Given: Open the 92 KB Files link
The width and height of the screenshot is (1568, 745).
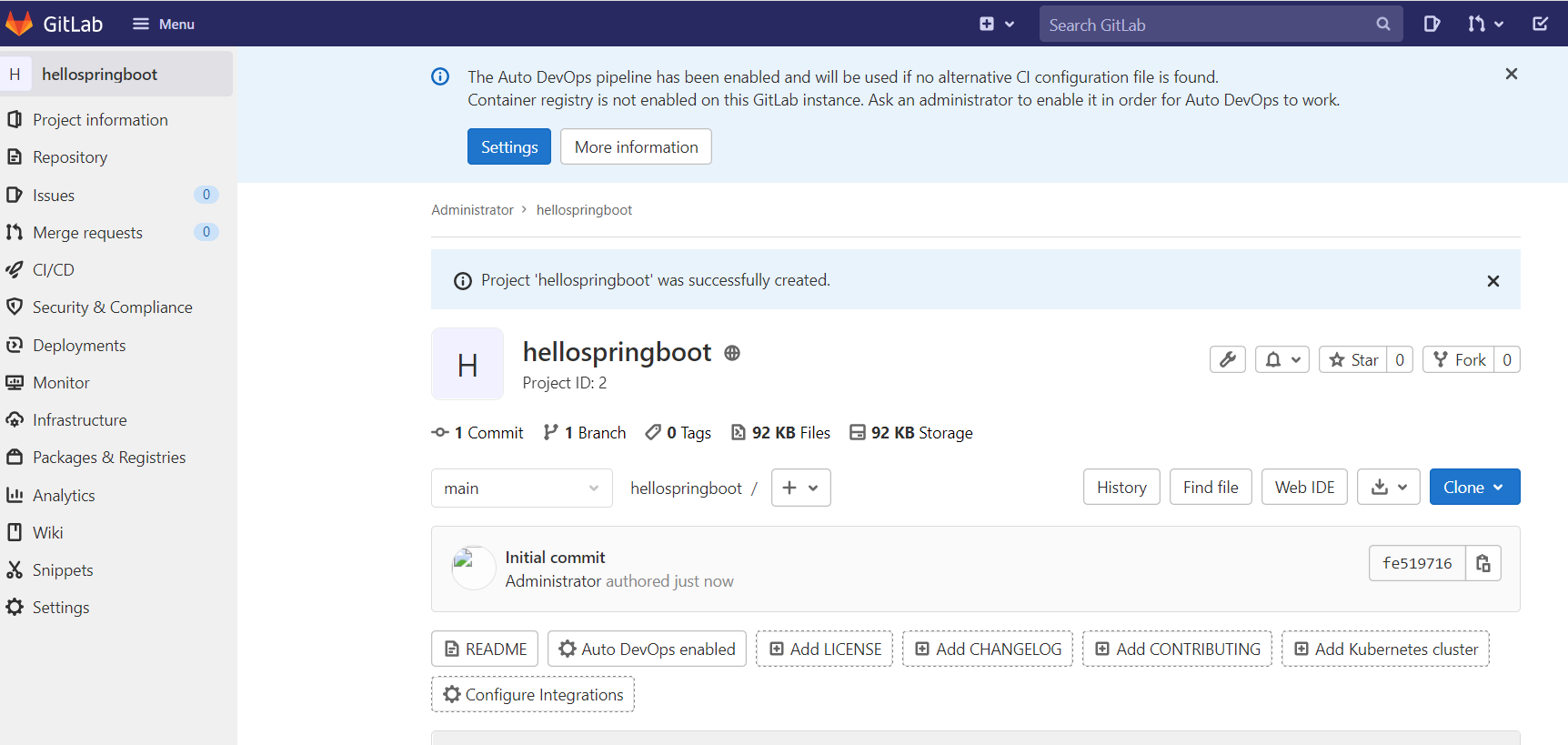Looking at the screenshot, I should click(781, 433).
